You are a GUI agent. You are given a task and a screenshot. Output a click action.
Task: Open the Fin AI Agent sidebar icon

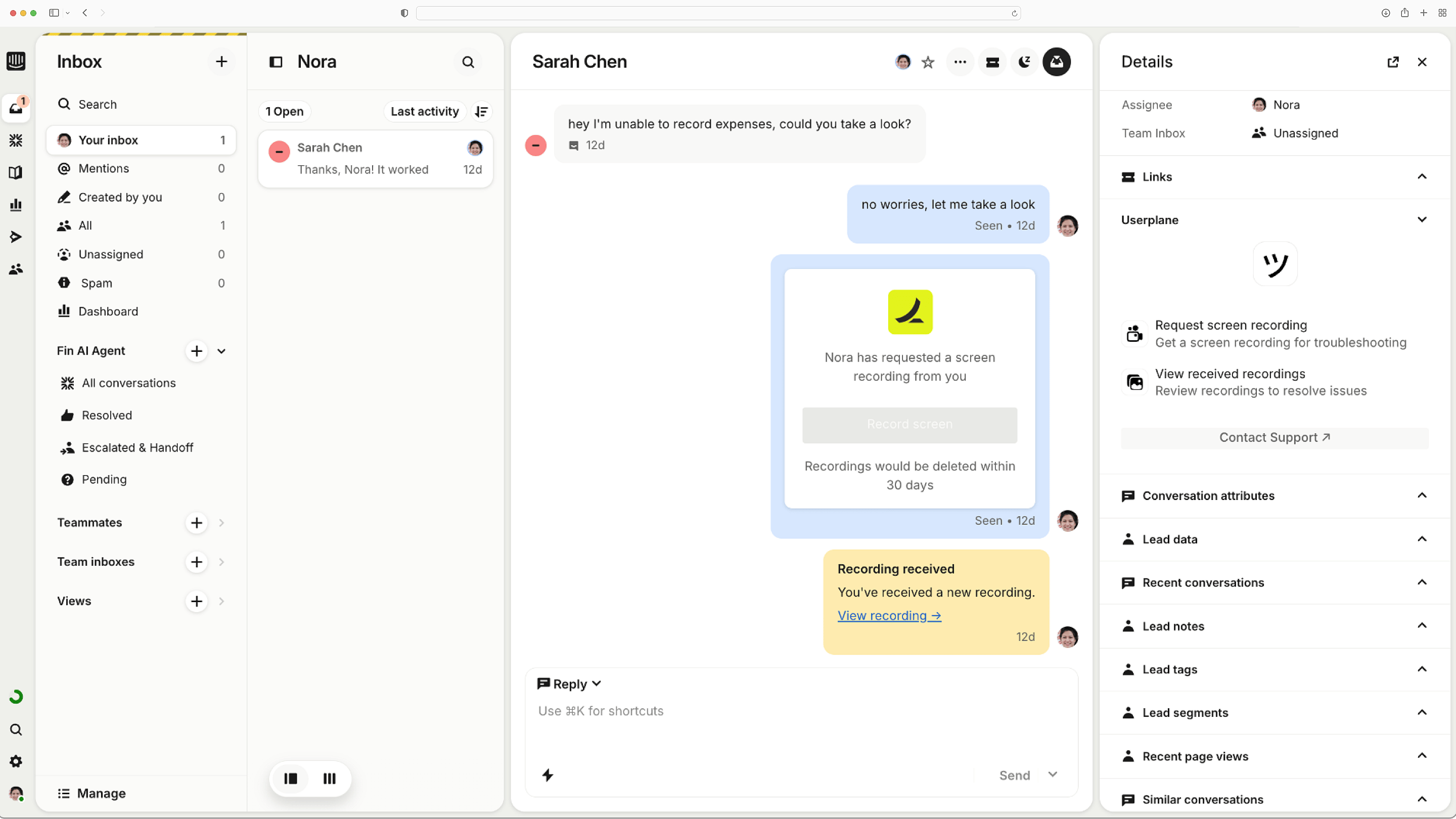click(16, 141)
